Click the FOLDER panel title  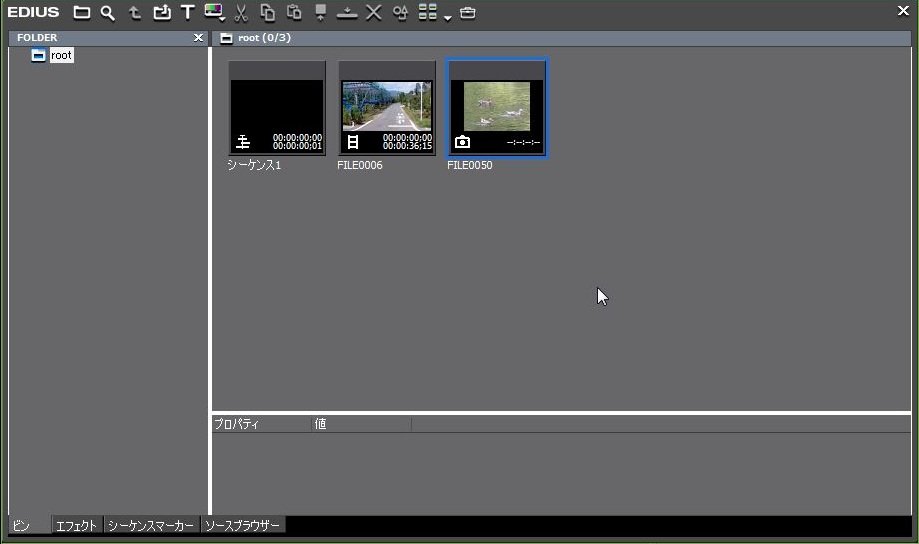point(37,38)
